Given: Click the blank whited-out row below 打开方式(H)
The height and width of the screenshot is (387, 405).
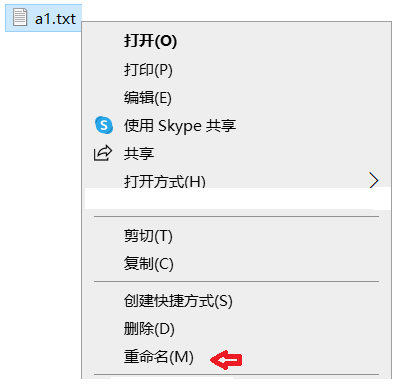Looking at the screenshot, I should coord(237,199).
